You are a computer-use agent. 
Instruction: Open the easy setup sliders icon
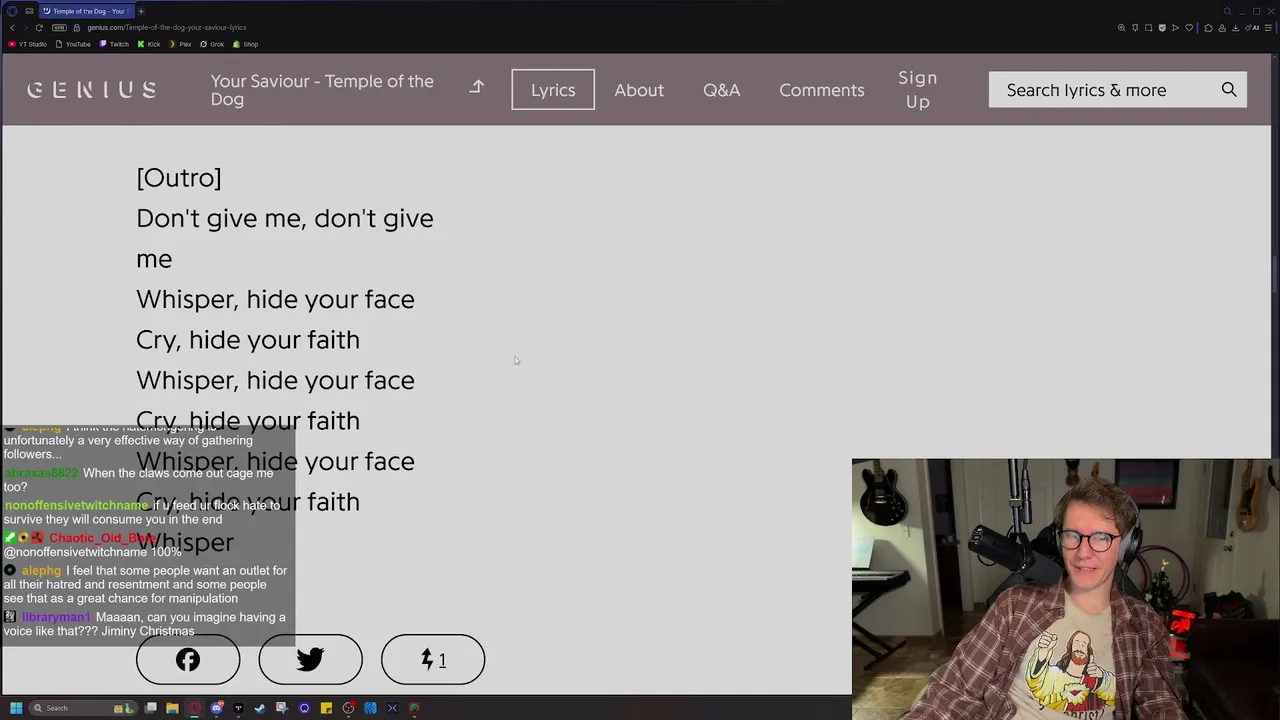point(1268,27)
